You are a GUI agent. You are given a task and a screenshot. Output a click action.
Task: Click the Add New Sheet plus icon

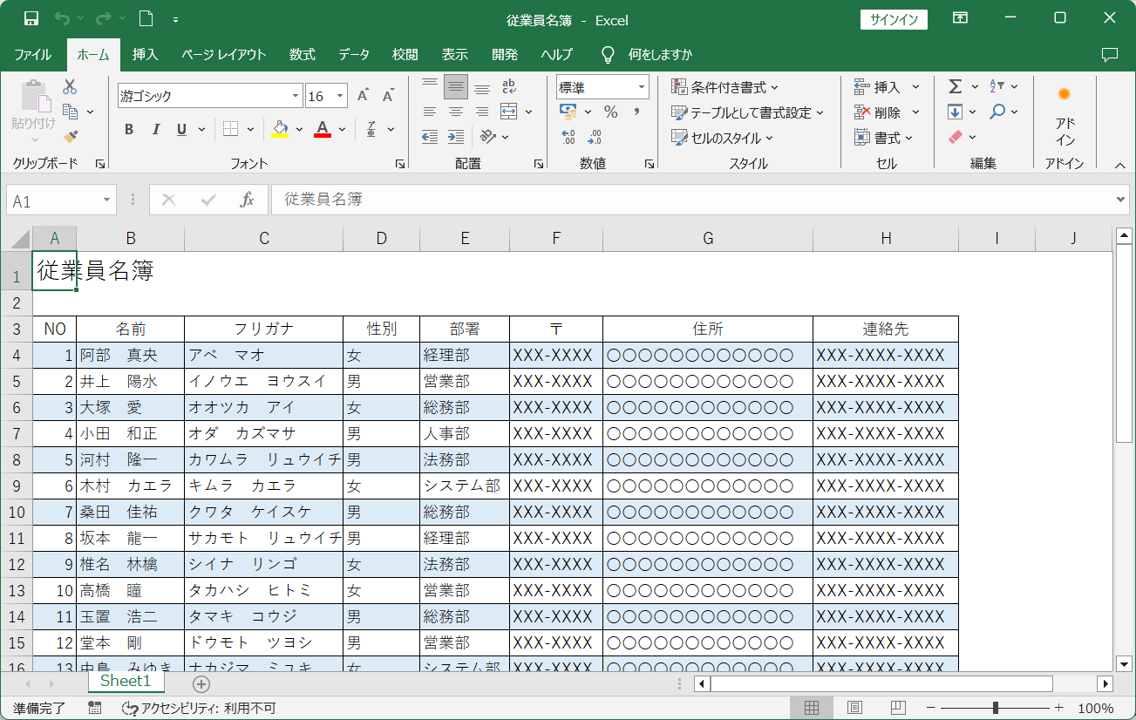pos(201,684)
